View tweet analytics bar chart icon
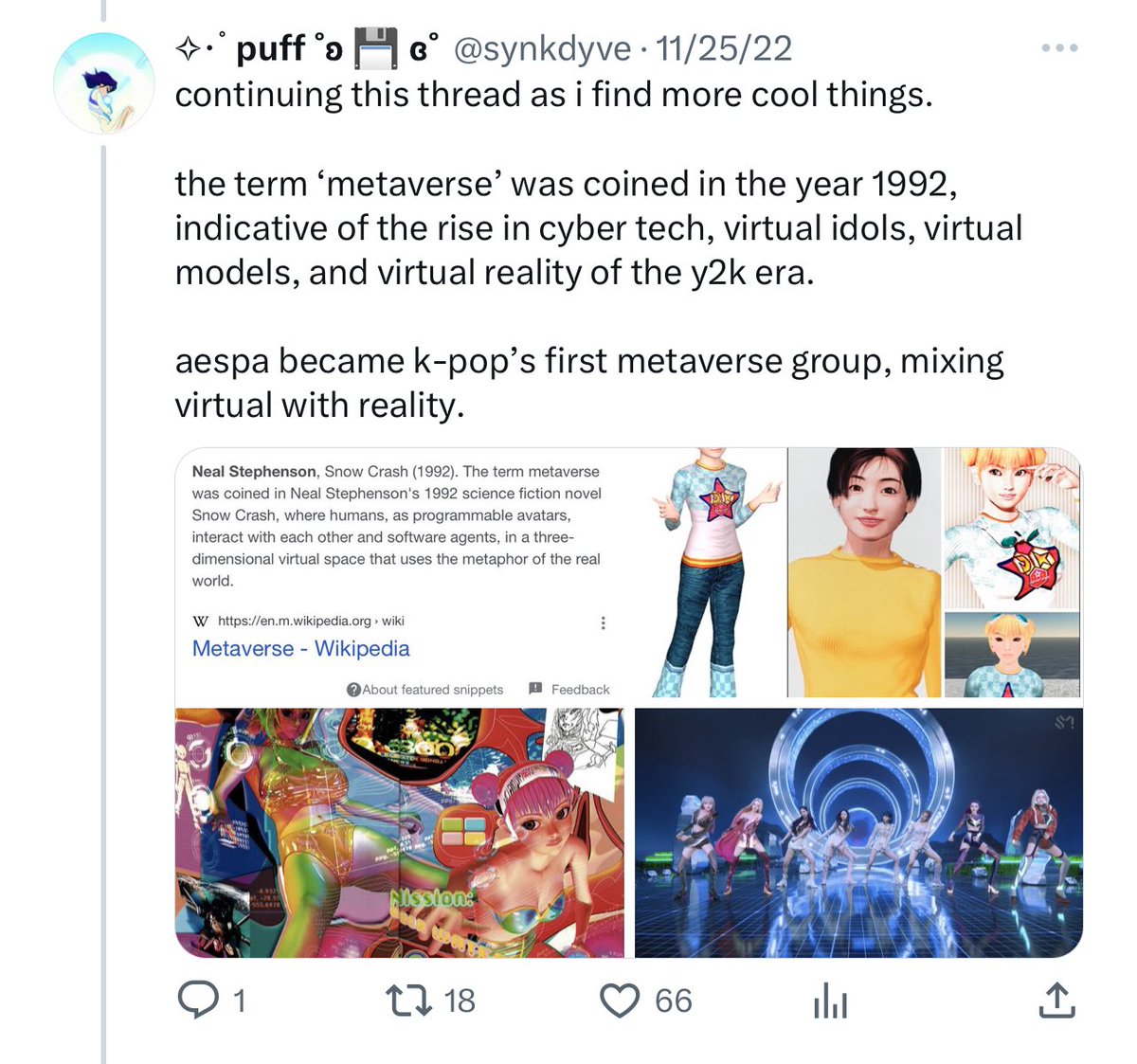The image size is (1137, 1064). tap(830, 1000)
